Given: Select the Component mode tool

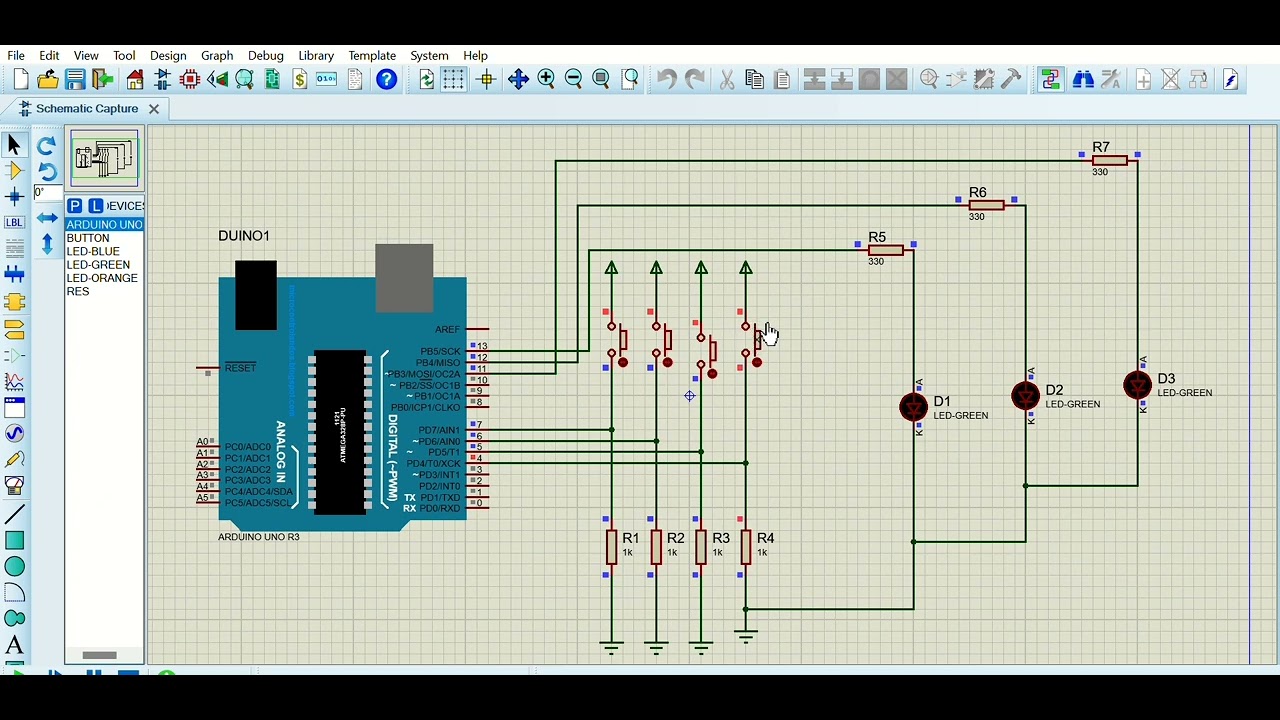Looking at the screenshot, I should pos(14,170).
